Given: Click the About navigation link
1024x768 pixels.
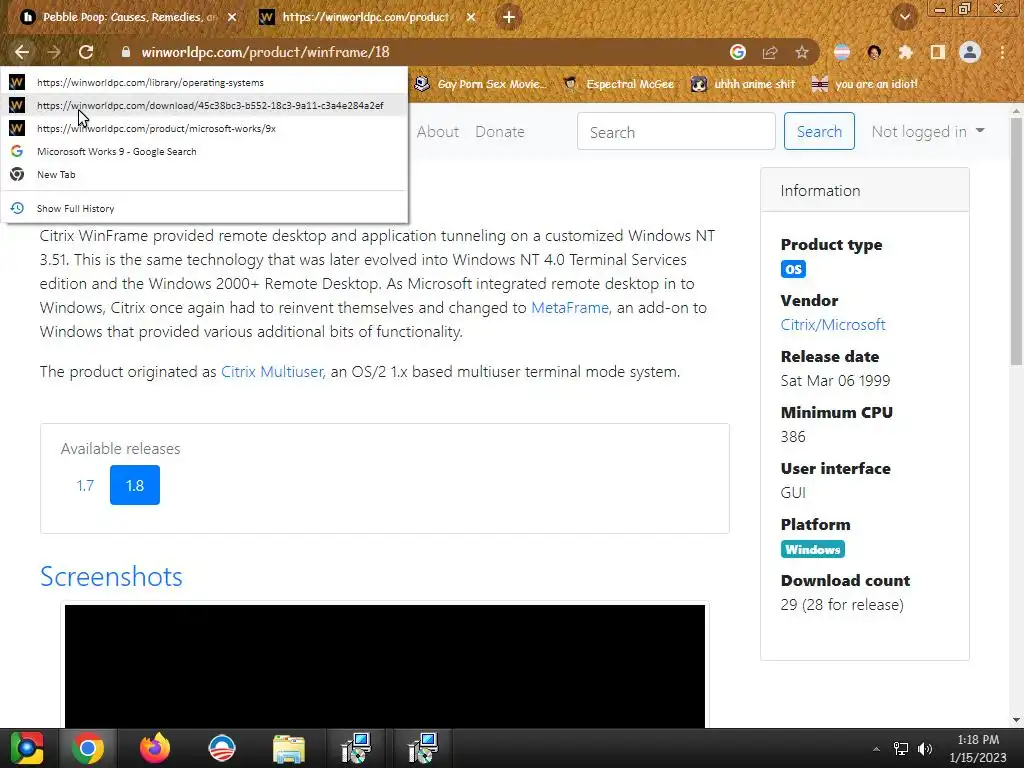Looking at the screenshot, I should pos(438,132).
